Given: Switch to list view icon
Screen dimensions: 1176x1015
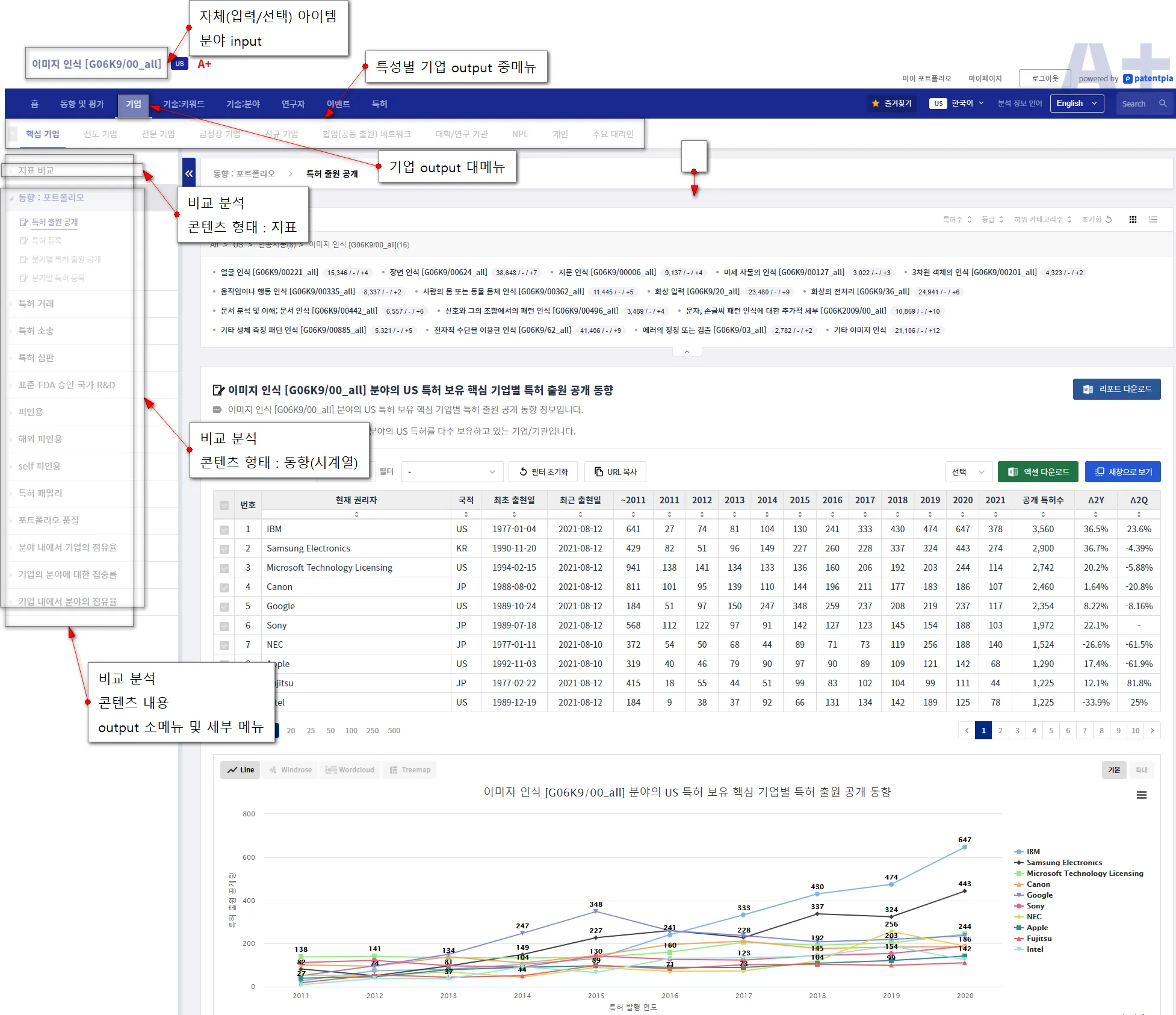Looking at the screenshot, I should click(1153, 220).
